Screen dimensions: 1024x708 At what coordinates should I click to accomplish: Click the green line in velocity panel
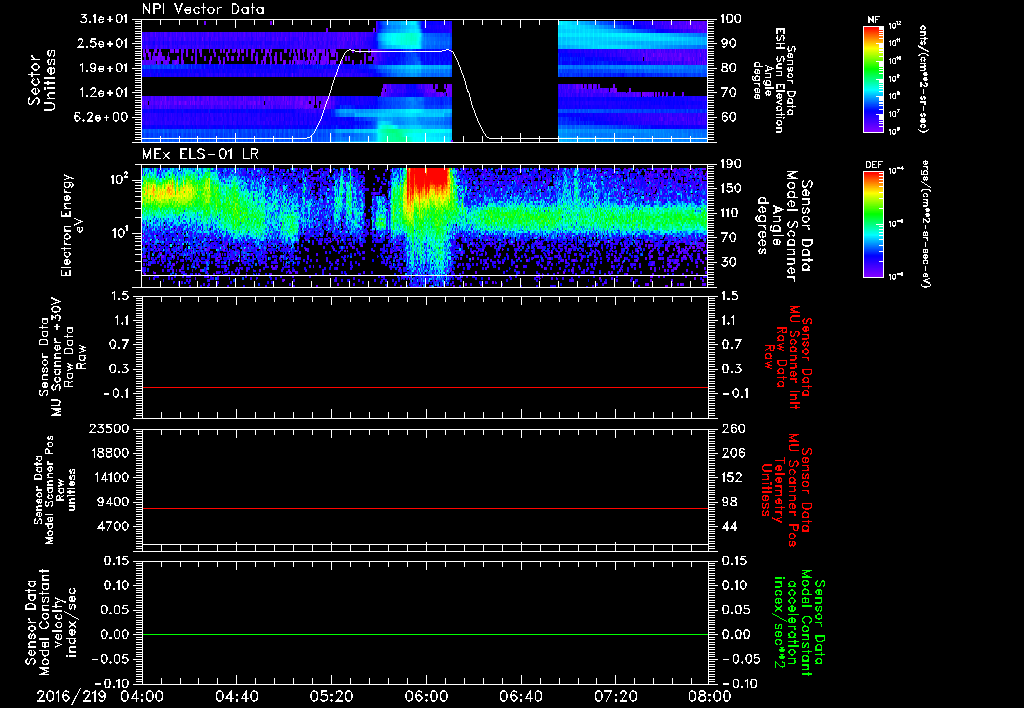coord(425,634)
